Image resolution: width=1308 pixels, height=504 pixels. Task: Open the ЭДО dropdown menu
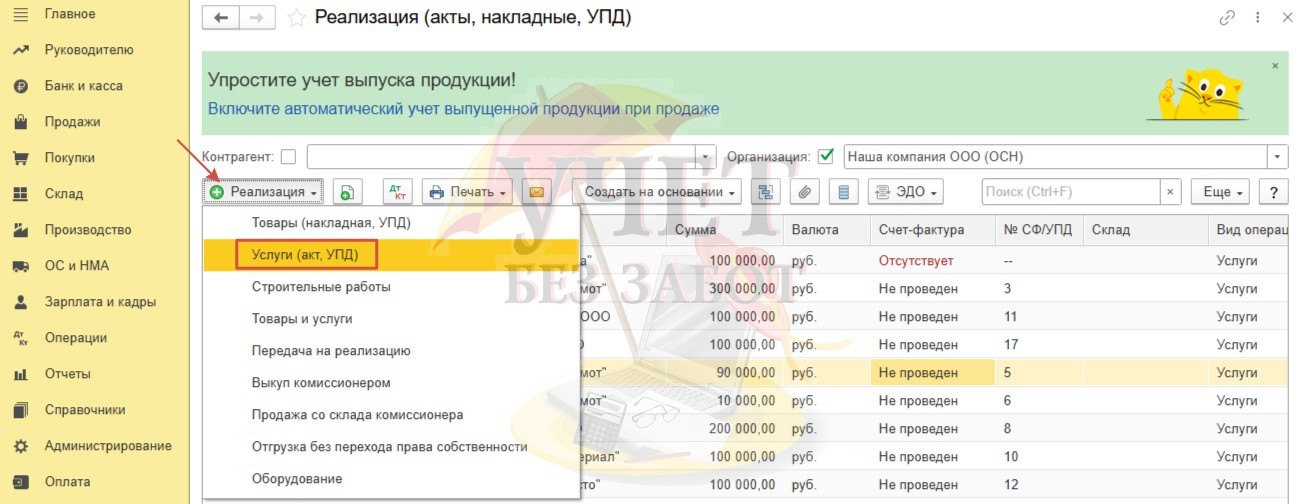[906, 192]
